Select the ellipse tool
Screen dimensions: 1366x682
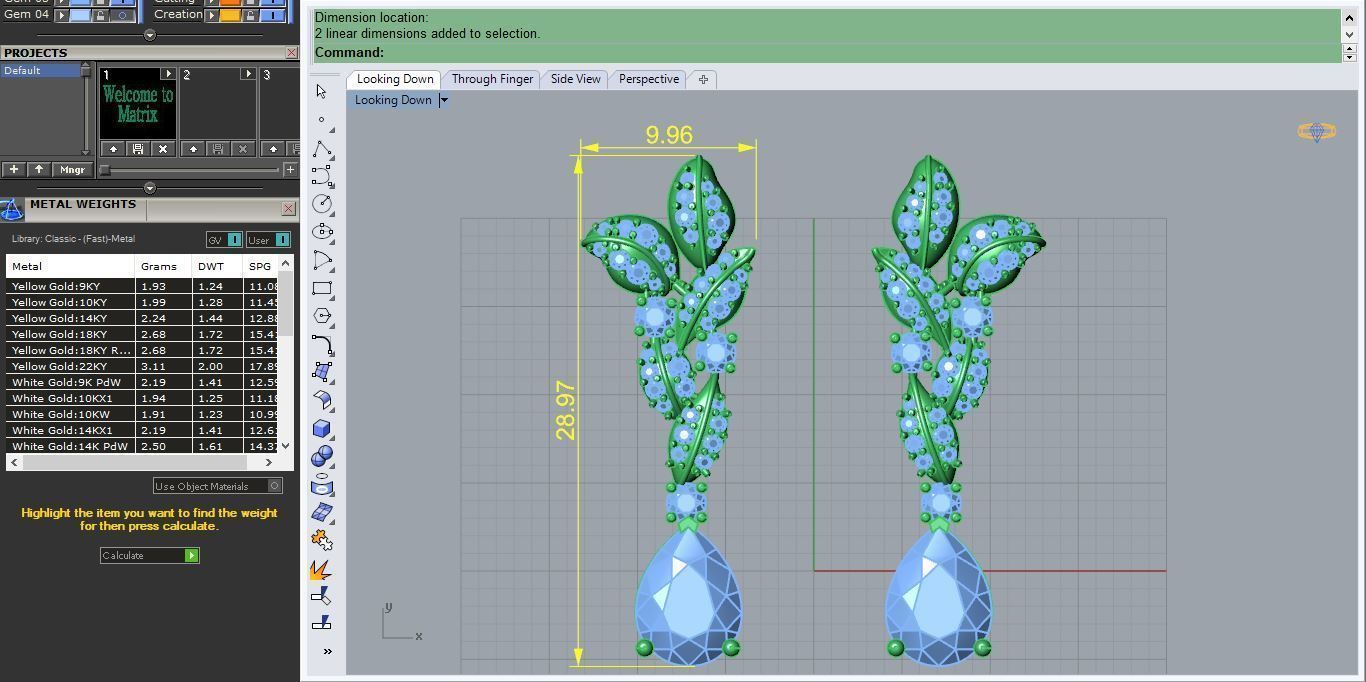click(322, 232)
